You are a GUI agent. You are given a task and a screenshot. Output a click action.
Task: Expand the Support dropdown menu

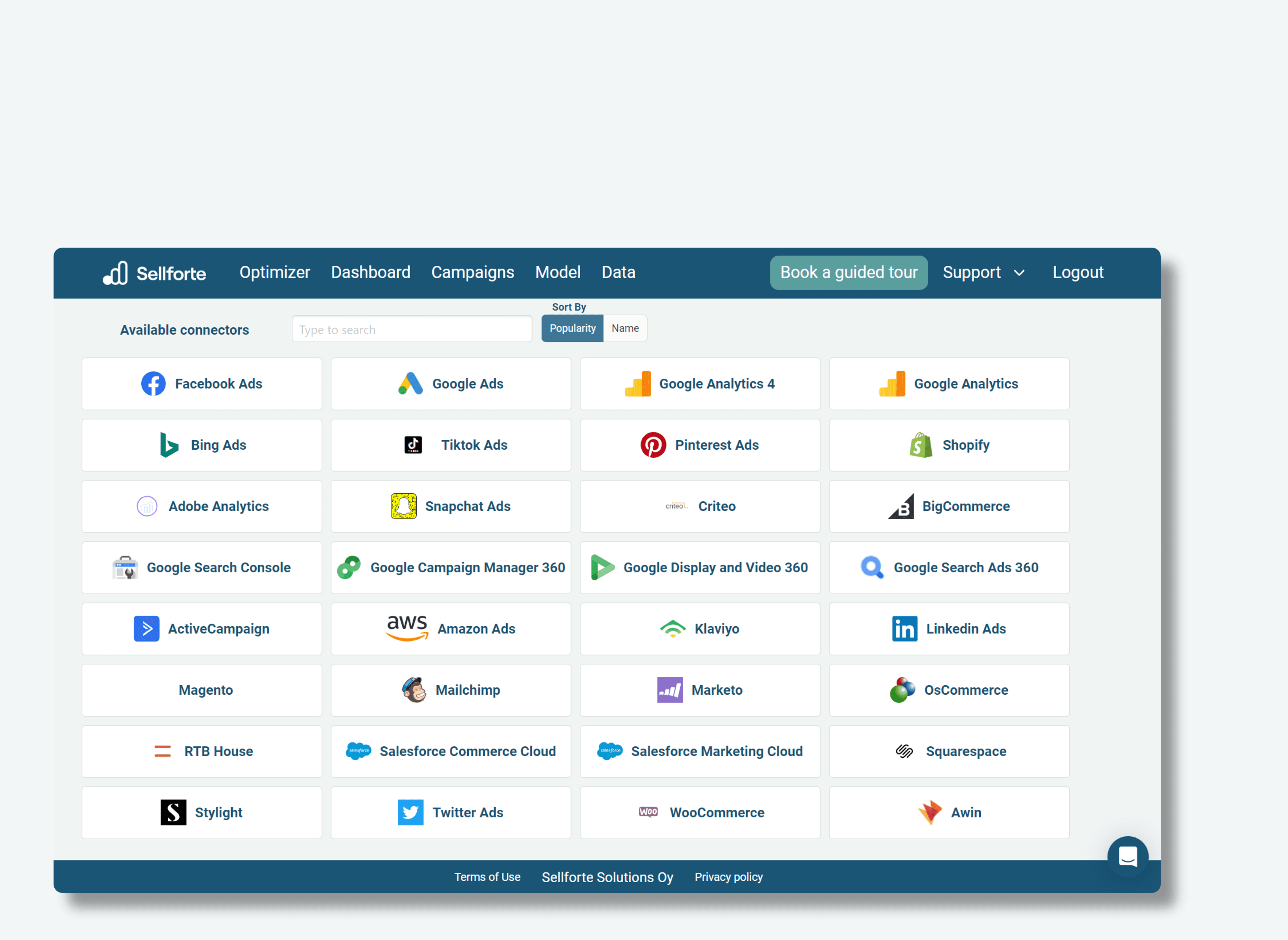coord(983,273)
